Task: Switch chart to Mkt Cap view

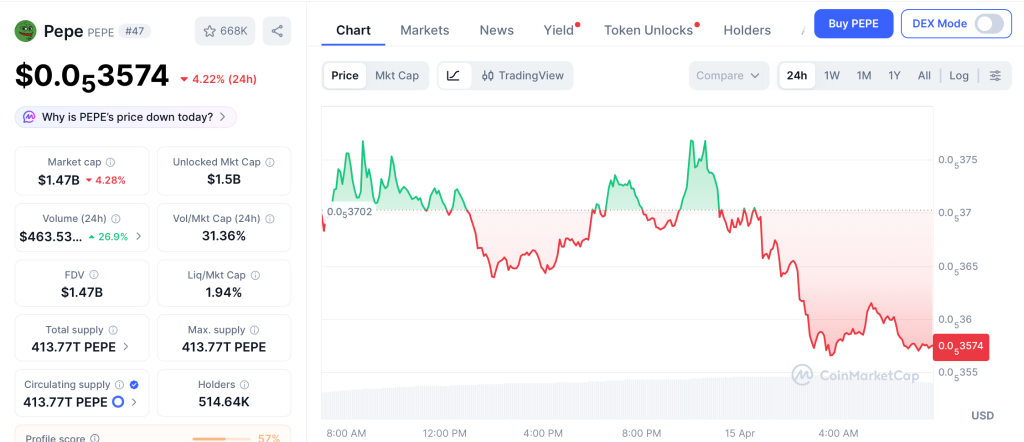Action: coord(397,75)
